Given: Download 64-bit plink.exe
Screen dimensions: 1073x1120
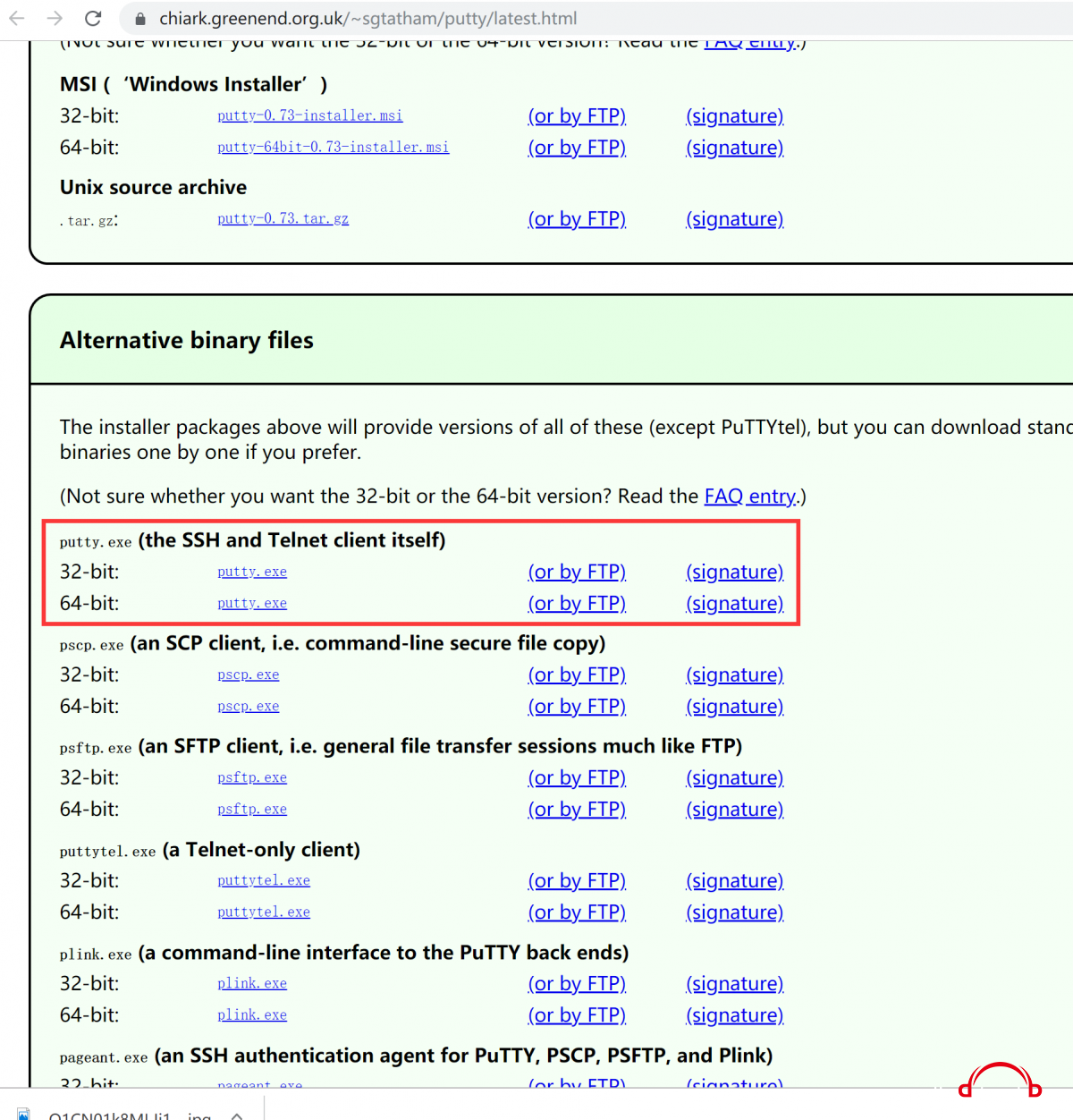Looking at the screenshot, I should [252, 1014].
